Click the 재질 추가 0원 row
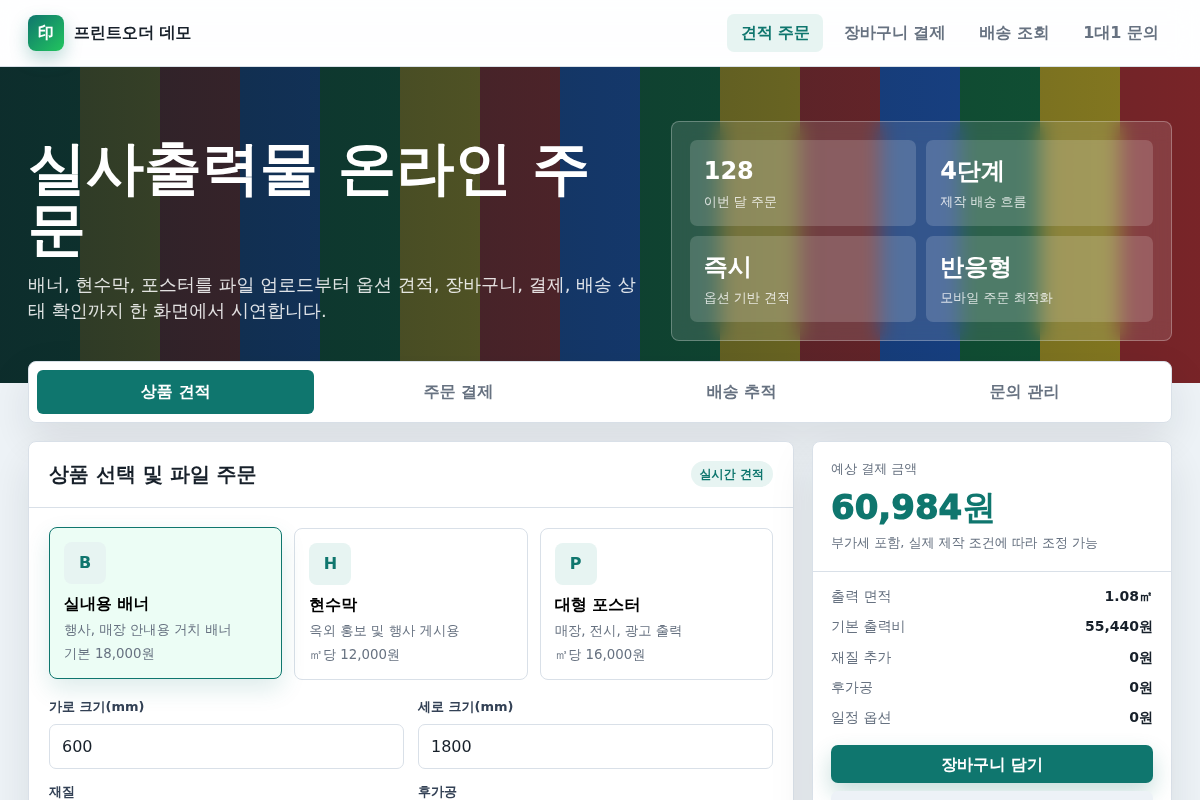 tap(992, 657)
